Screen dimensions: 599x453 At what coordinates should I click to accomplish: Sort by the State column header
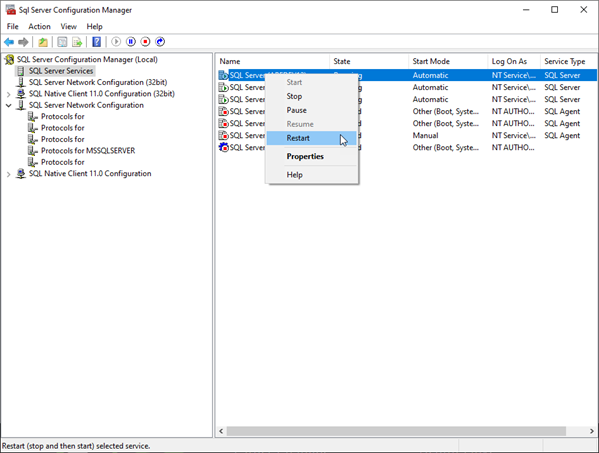pos(369,61)
